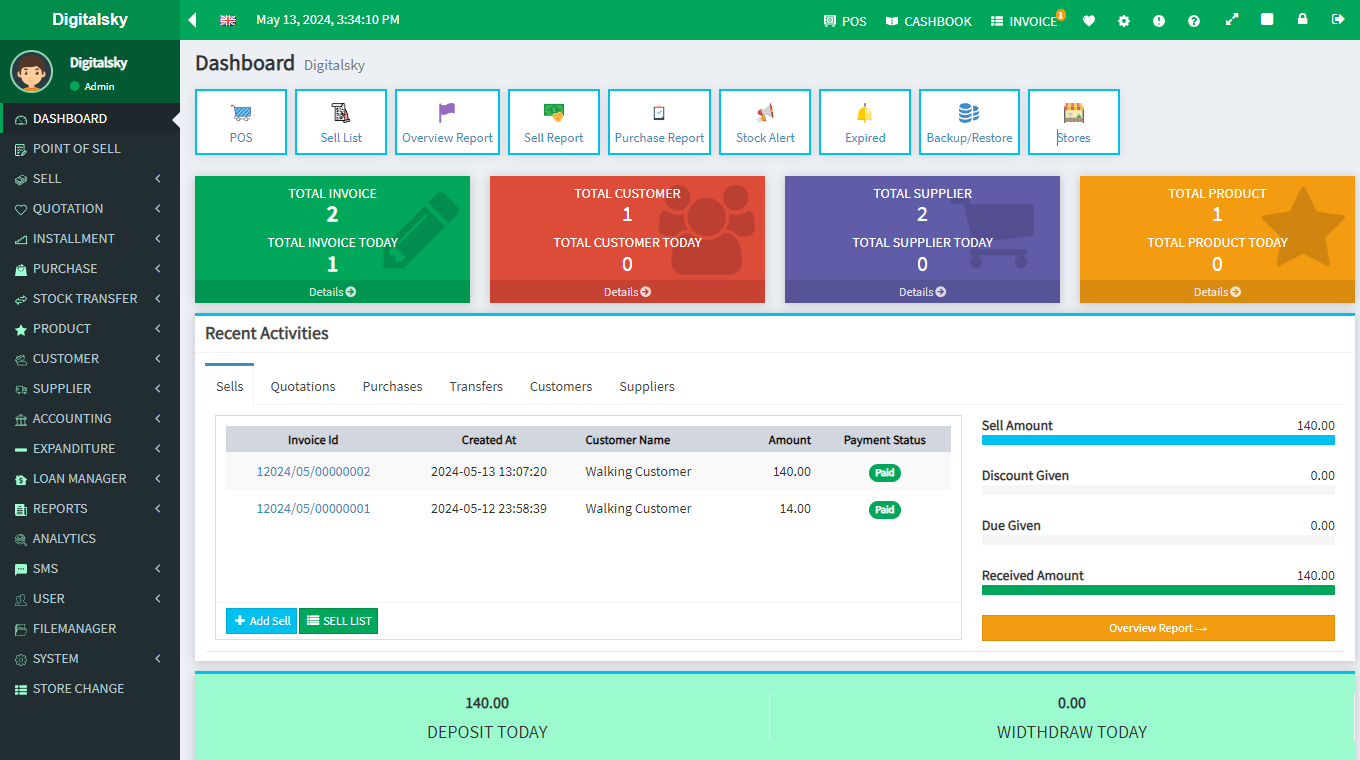Screen dimensions: 1360x760
Task: Lock screen using the padlock icon
Action: (1302, 19)
